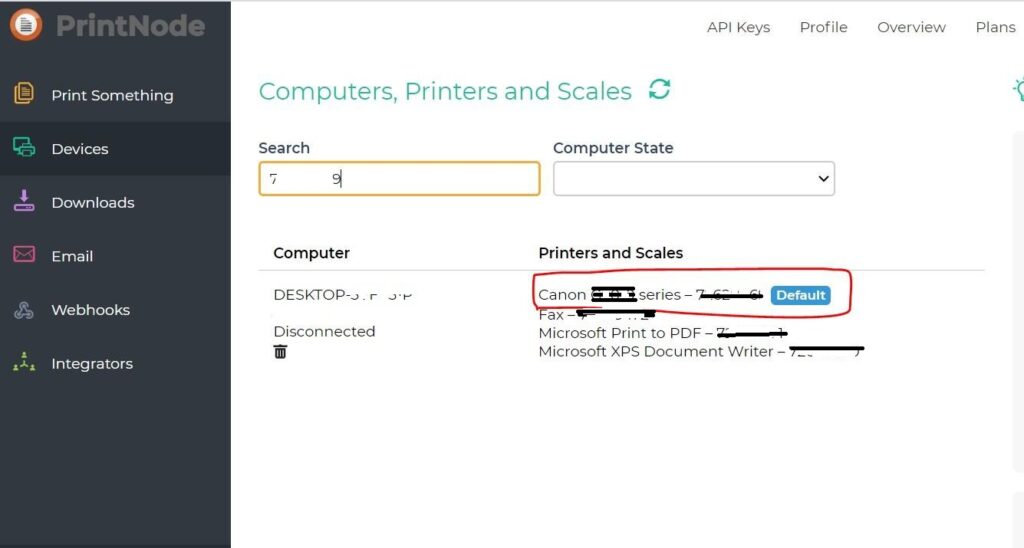Click the blue Default badge
Viewport: 1024px width, 548px height.
800,295
